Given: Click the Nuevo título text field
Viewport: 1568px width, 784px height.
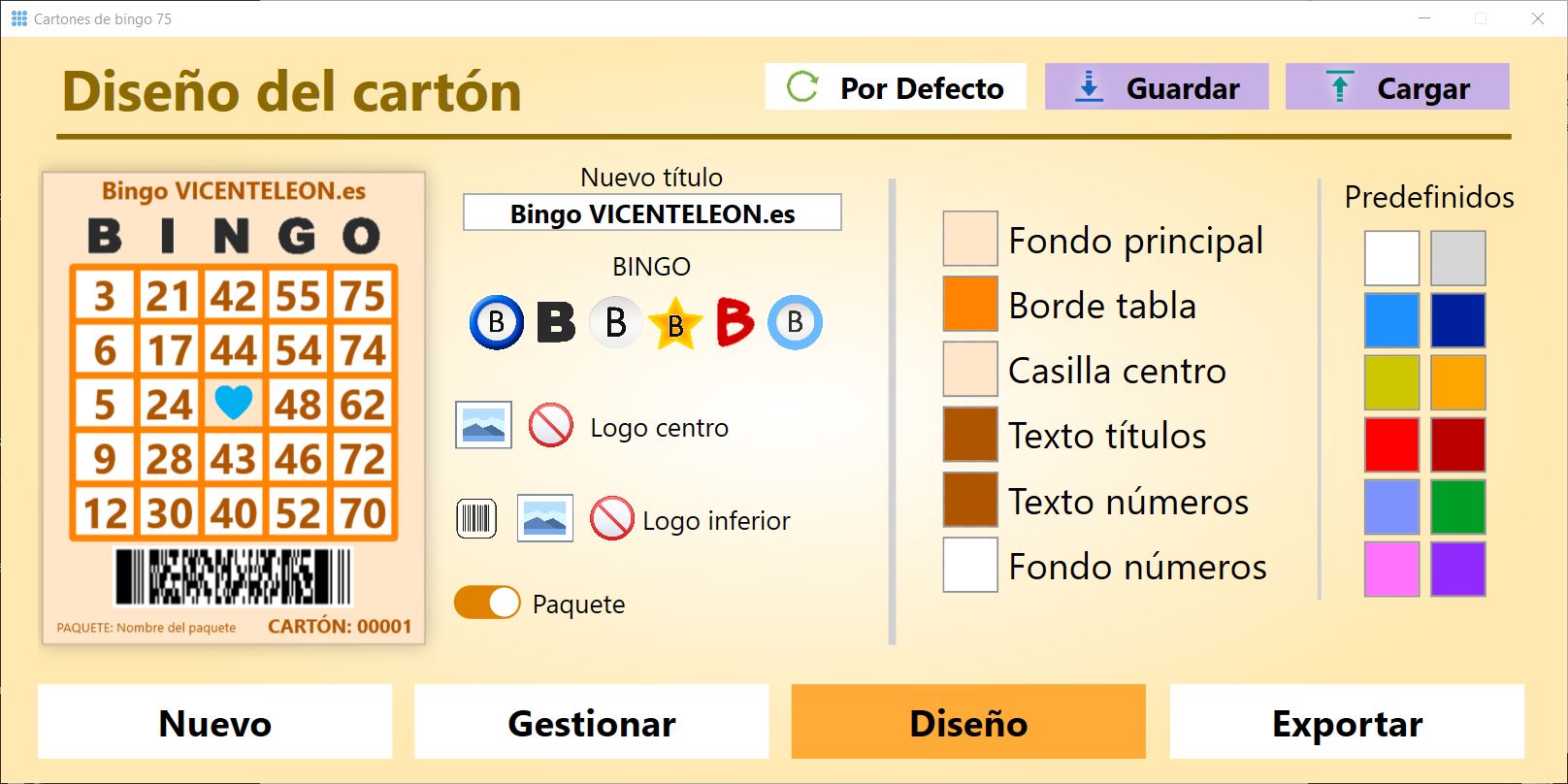Looking at the screenshot, I should [x=652, y=213].
